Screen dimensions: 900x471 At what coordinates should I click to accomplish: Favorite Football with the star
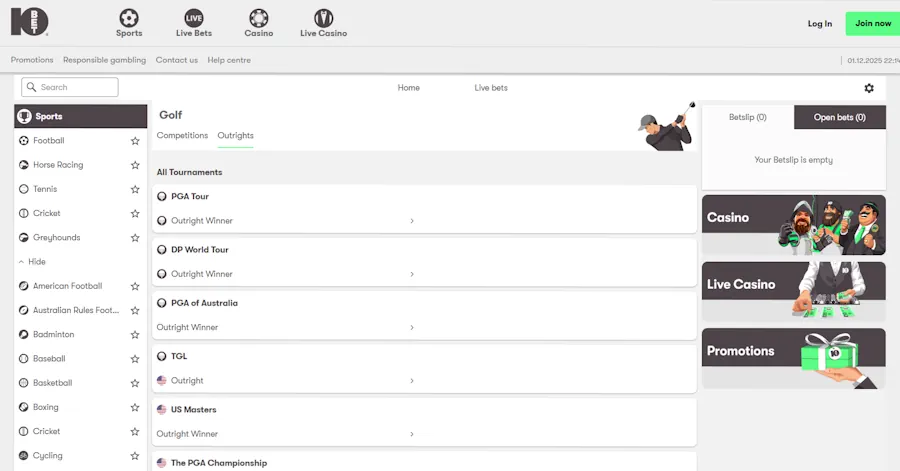click(135, 141)
